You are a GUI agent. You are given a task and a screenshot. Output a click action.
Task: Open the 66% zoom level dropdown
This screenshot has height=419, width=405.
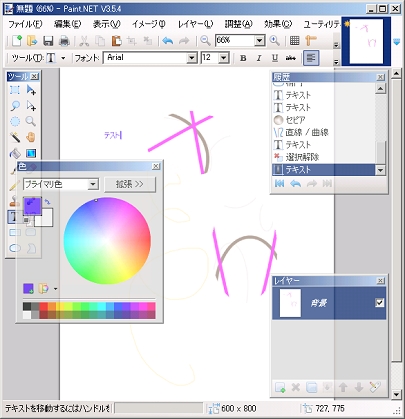[x=259, y=41]
